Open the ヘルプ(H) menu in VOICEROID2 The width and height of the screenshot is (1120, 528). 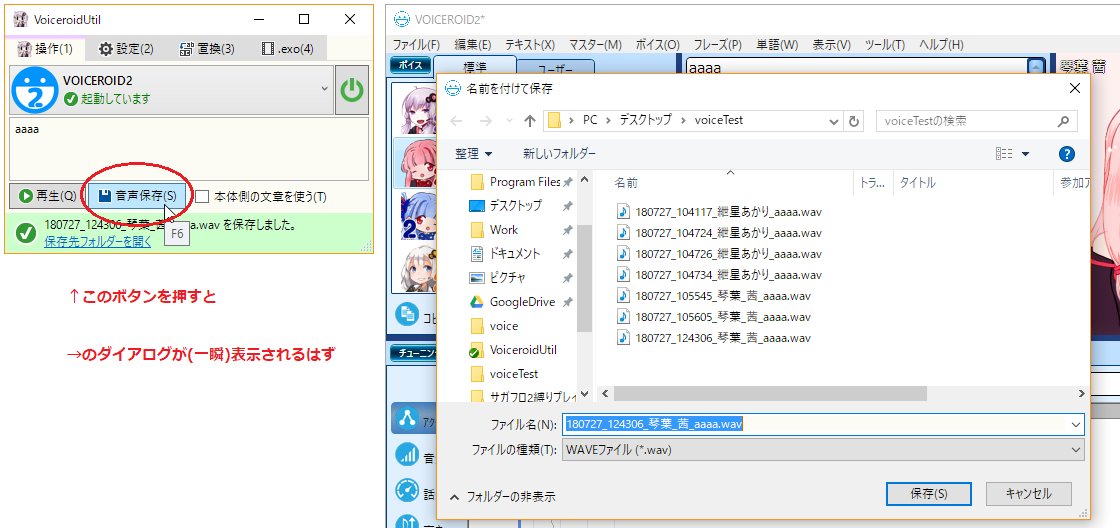pyautogui.click(x=941, y=44)
